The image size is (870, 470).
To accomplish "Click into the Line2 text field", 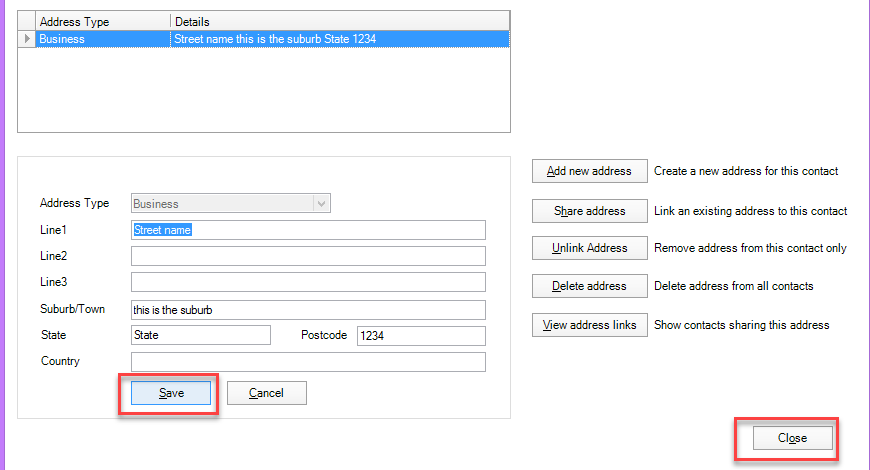I will pyautogui.click(x=308, y=256).
